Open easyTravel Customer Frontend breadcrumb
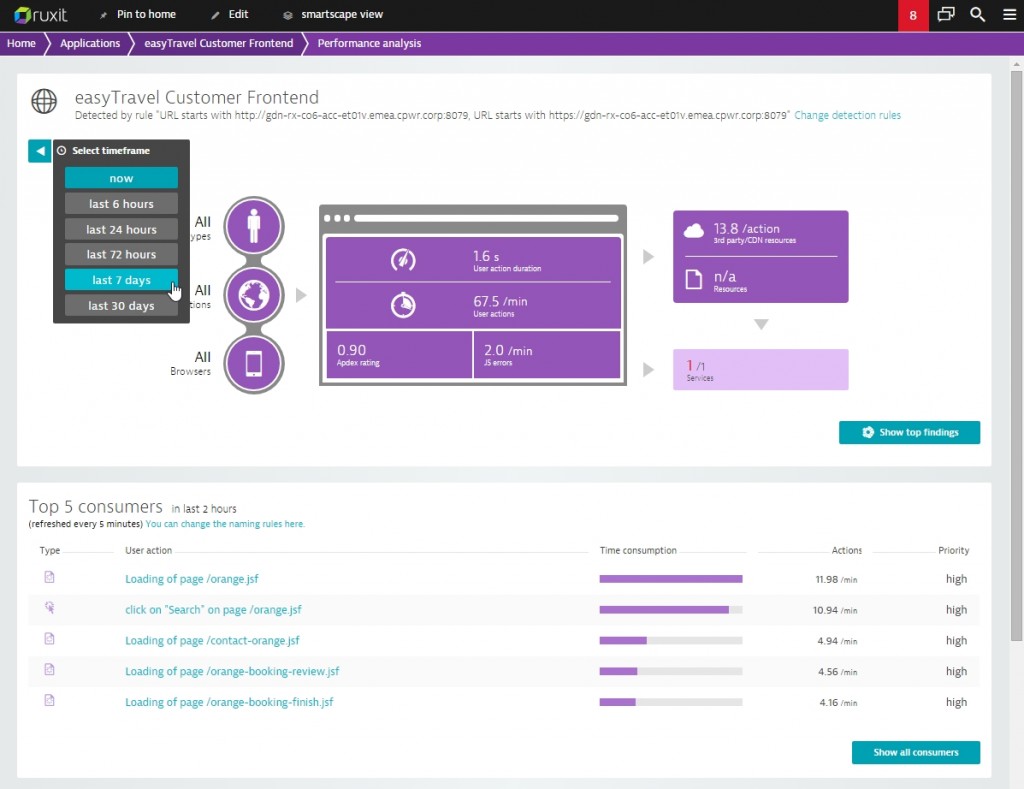 tap(219, 43)
